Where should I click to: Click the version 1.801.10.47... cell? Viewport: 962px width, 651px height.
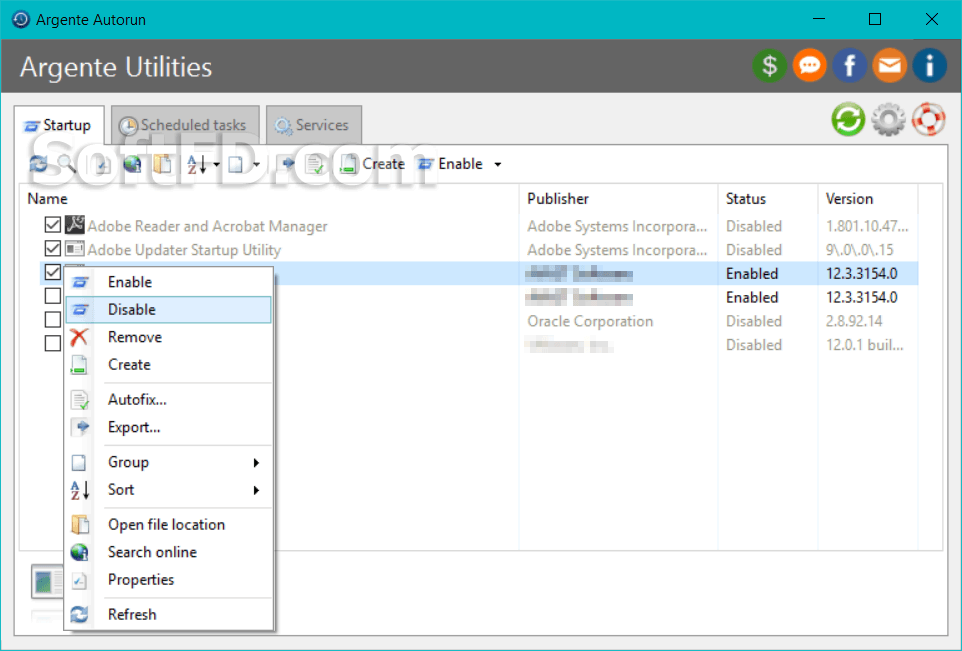pos(867,226)
